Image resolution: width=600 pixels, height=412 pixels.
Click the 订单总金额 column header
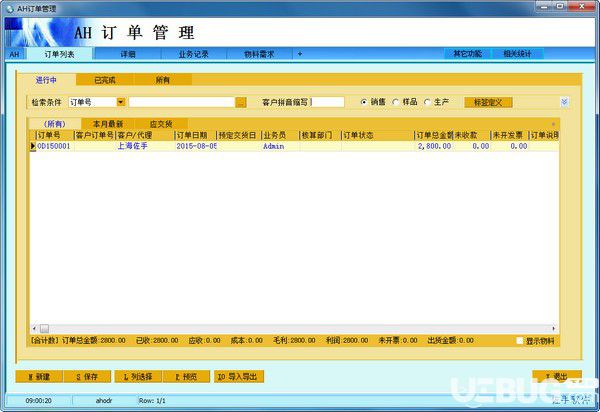point(434,135)
